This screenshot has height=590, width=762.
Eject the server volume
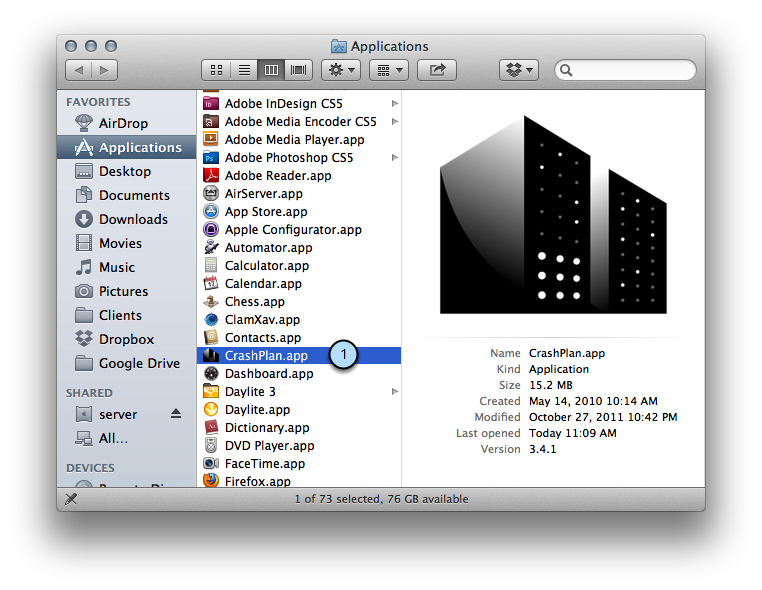pos(176,414)
